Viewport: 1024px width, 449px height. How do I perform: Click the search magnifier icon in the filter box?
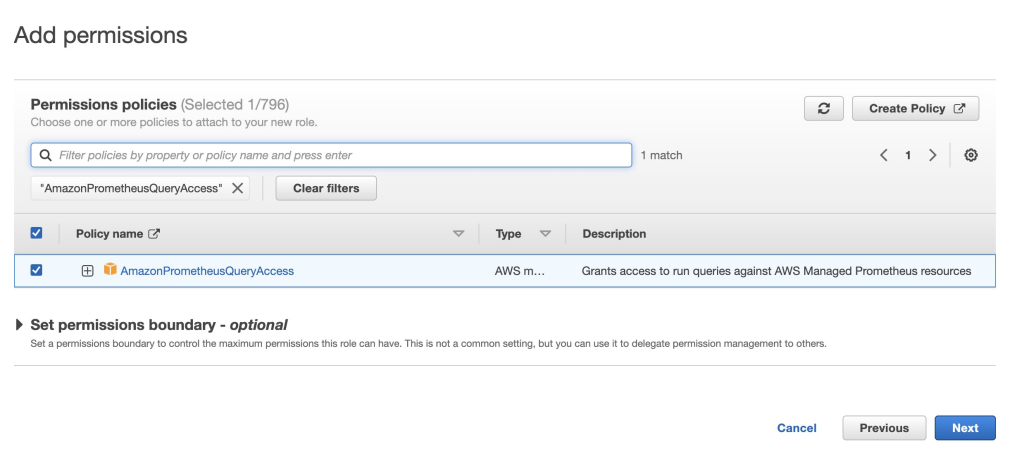pyautogui.click(x=45, y=155)
